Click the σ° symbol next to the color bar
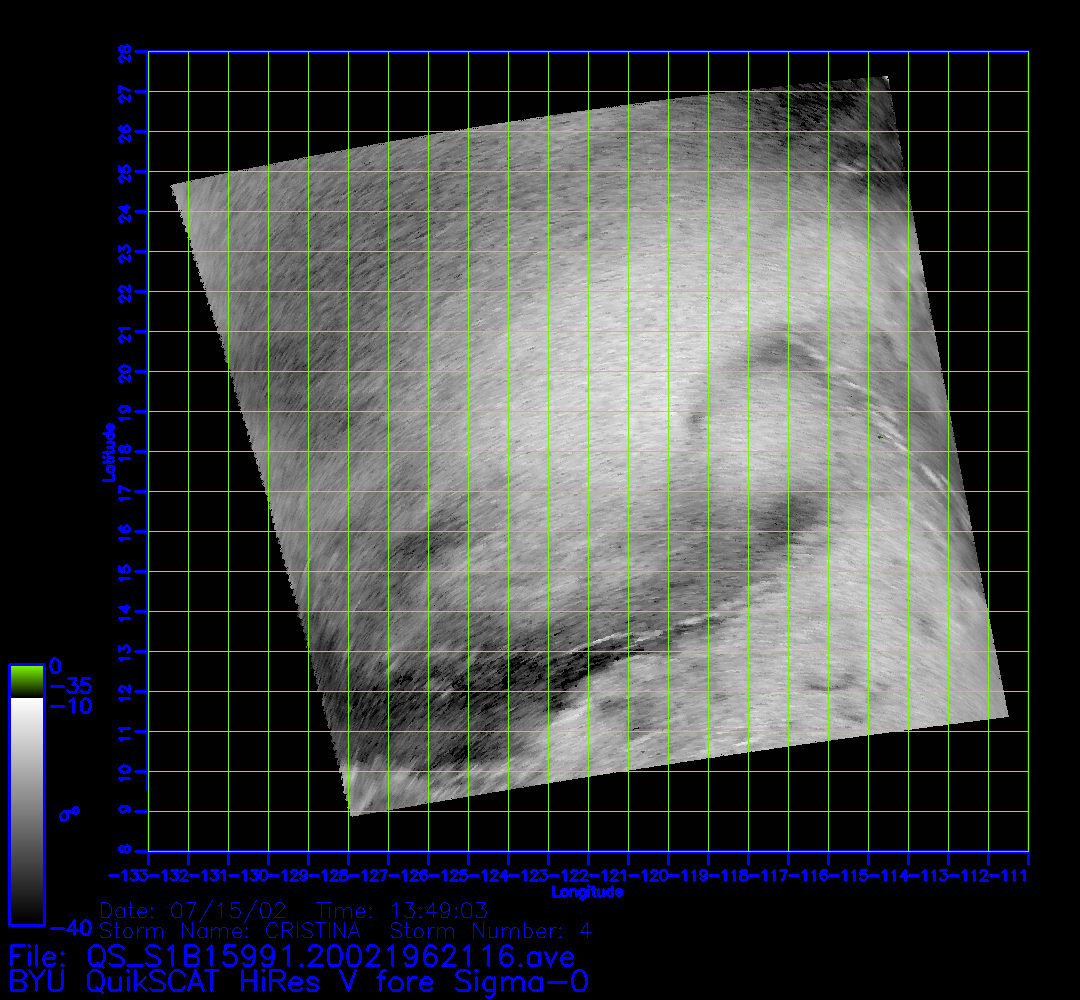Image resolution: width=1080 pixels, height=1000 pixels. pyautogui.click(x=69, y=814)
